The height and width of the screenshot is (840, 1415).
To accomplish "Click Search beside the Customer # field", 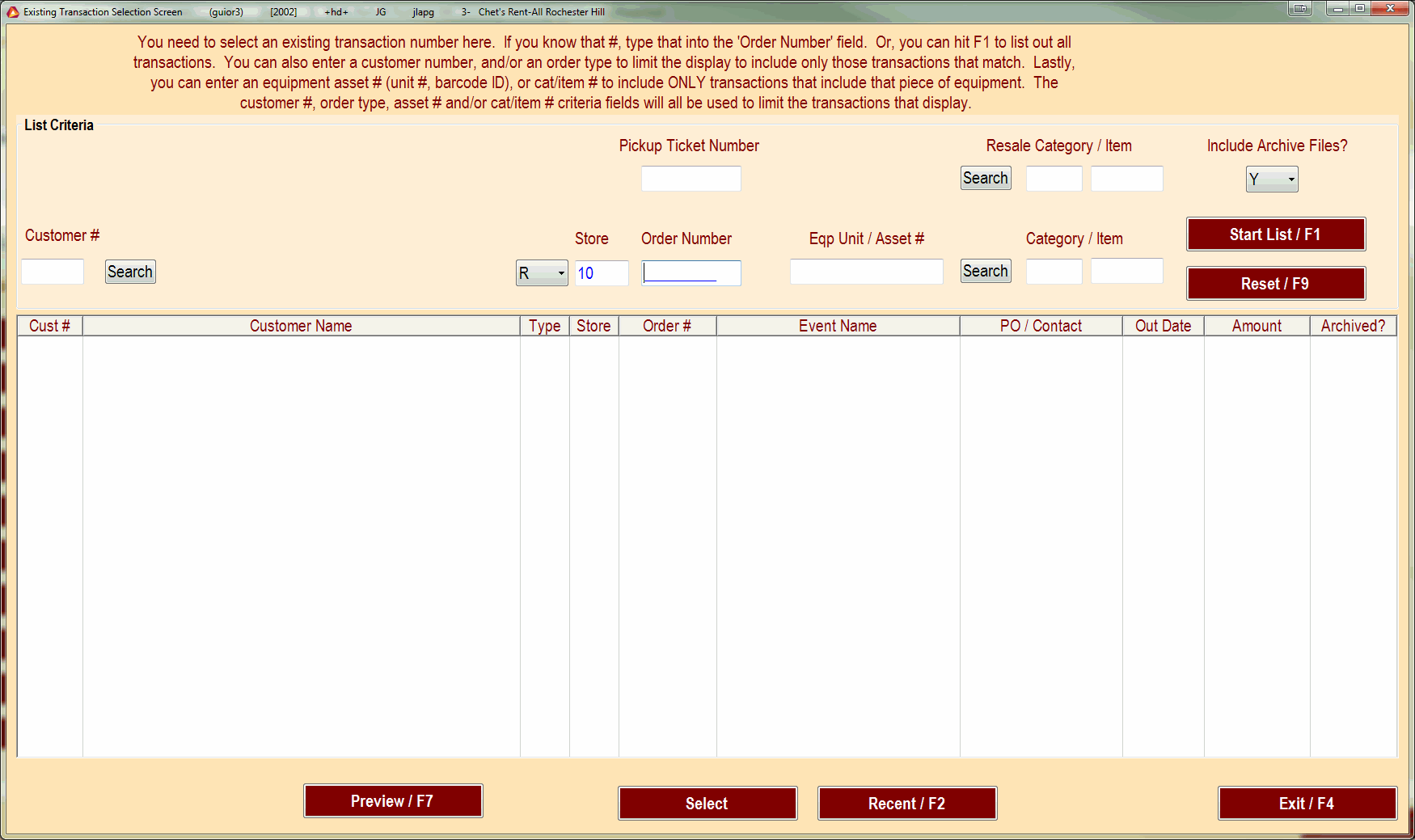I will pos(130,272).
